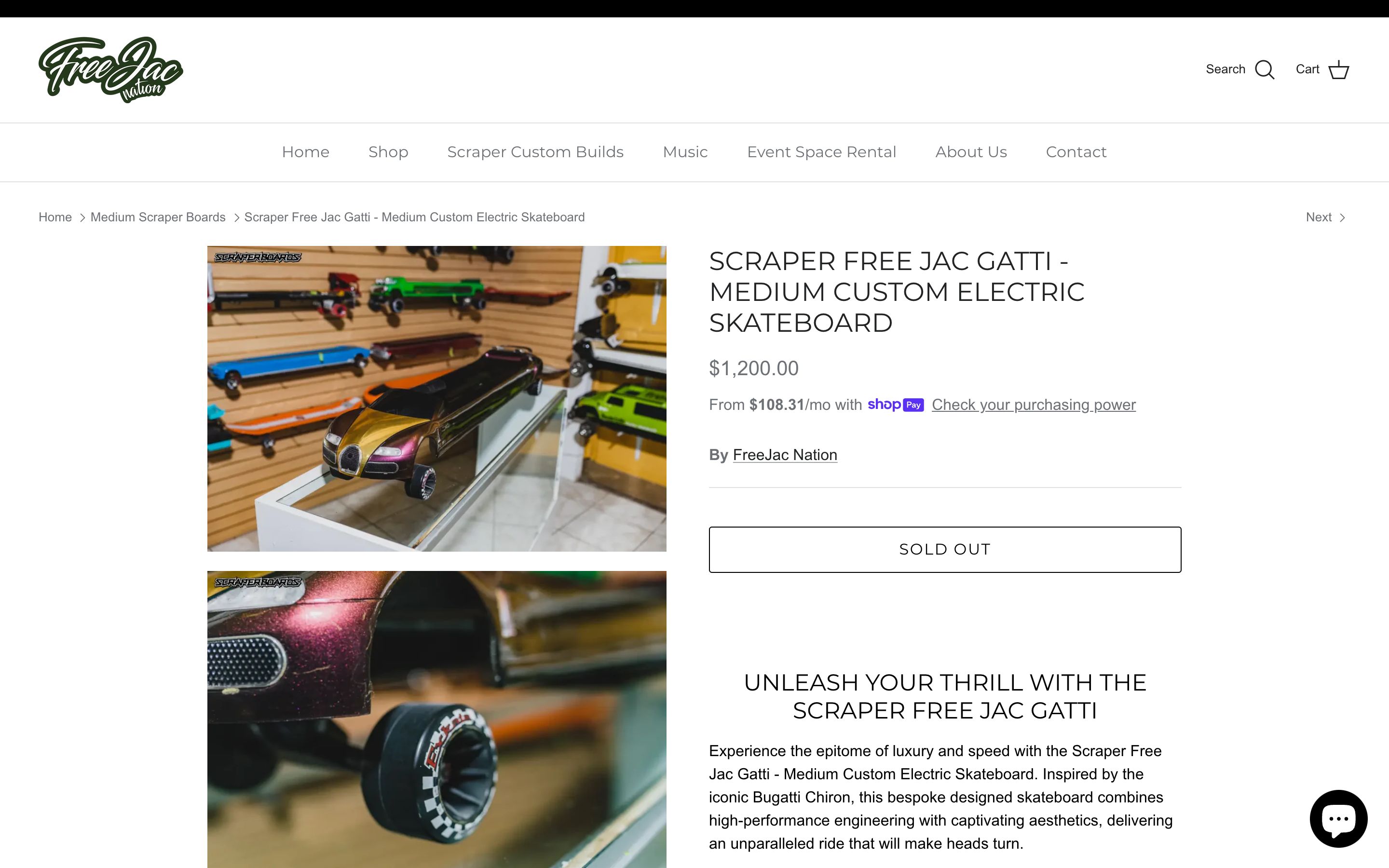
Task: Go to the Music page
Action: click(x=685, y=152)
